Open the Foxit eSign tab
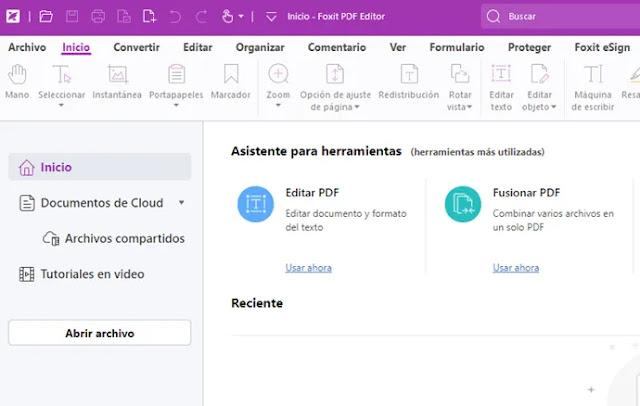This screenshot has width=640, height=406. (602, 47)
